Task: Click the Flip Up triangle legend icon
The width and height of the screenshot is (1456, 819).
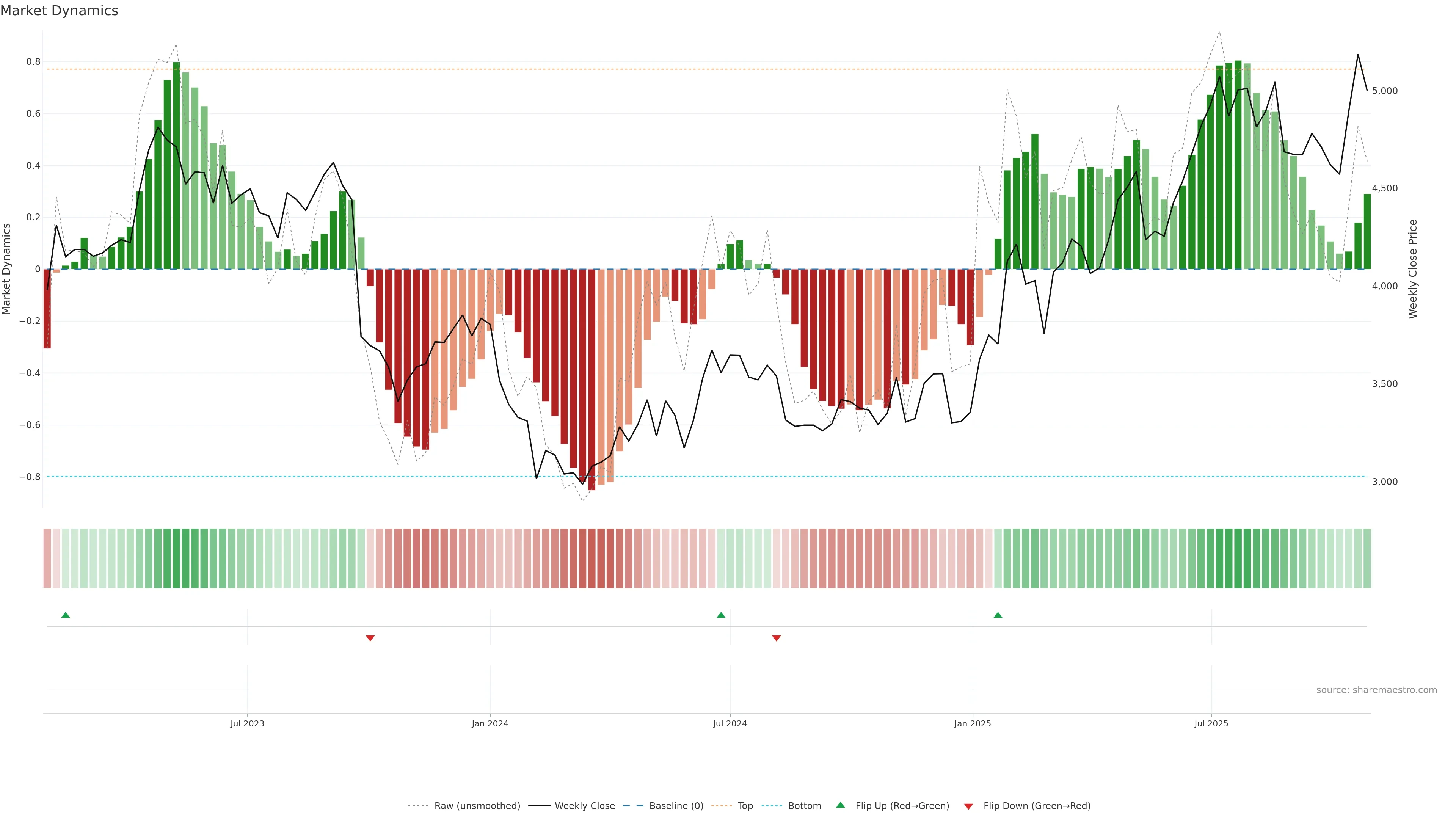Action: (841, 805)
